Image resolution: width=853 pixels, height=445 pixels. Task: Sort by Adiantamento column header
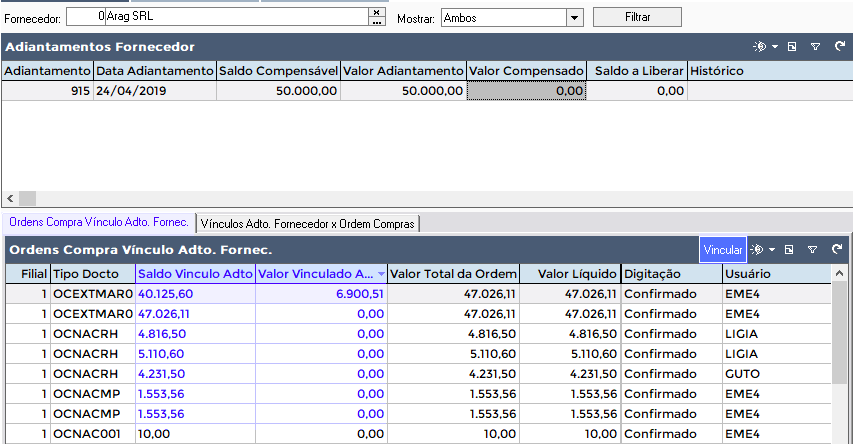coord(47,71)
